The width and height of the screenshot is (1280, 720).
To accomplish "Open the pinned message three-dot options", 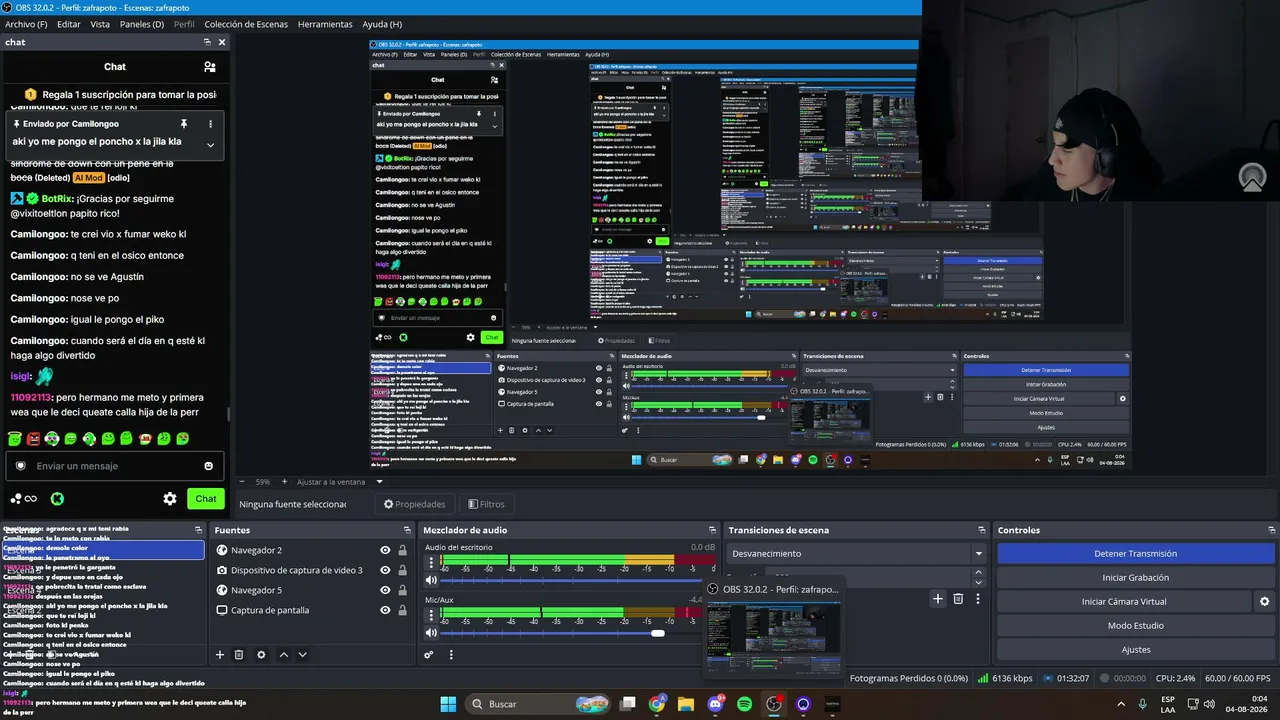I will tap(210, 124).
